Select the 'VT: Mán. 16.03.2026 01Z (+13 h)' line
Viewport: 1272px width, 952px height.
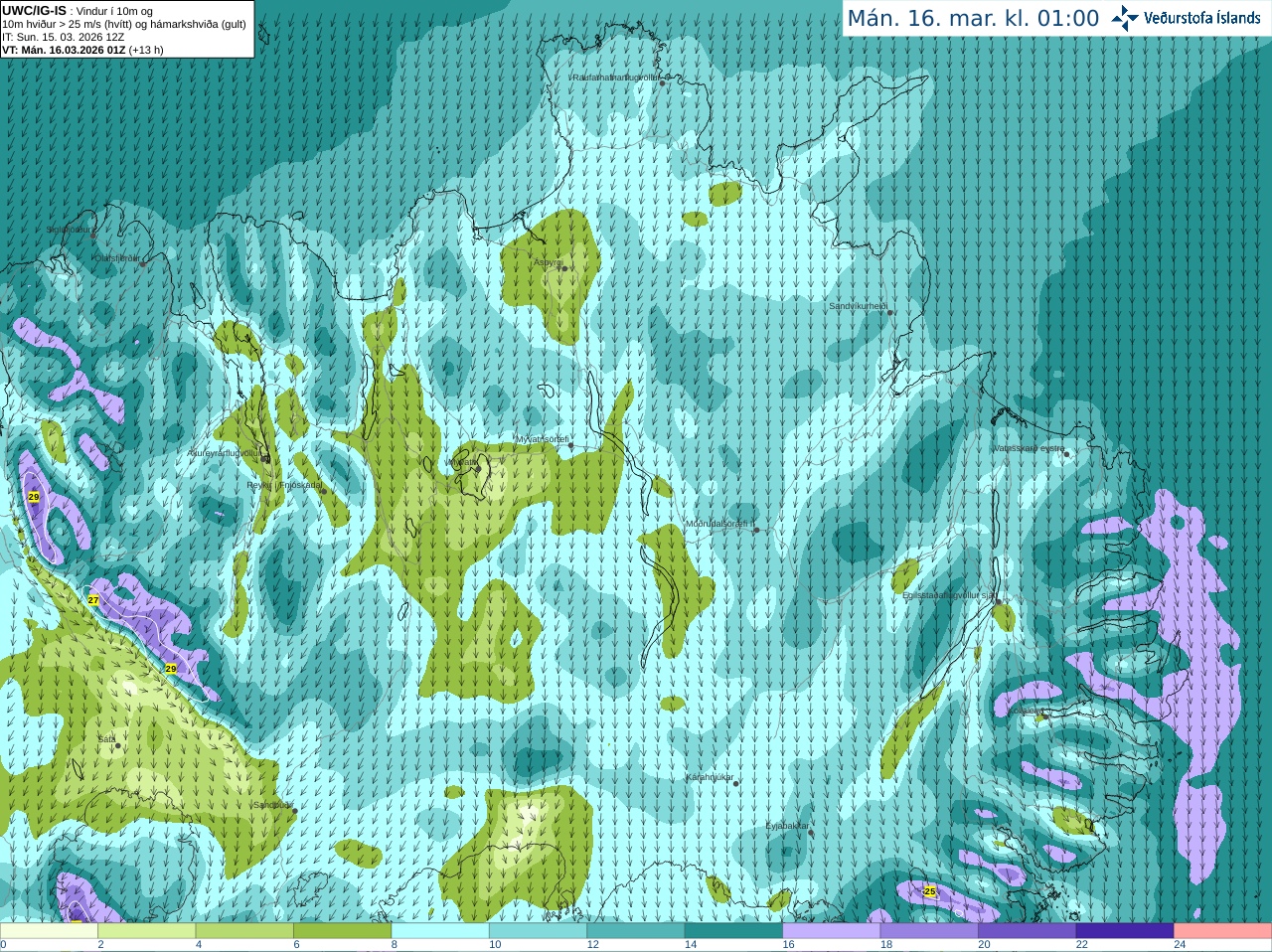coord(82,50)
